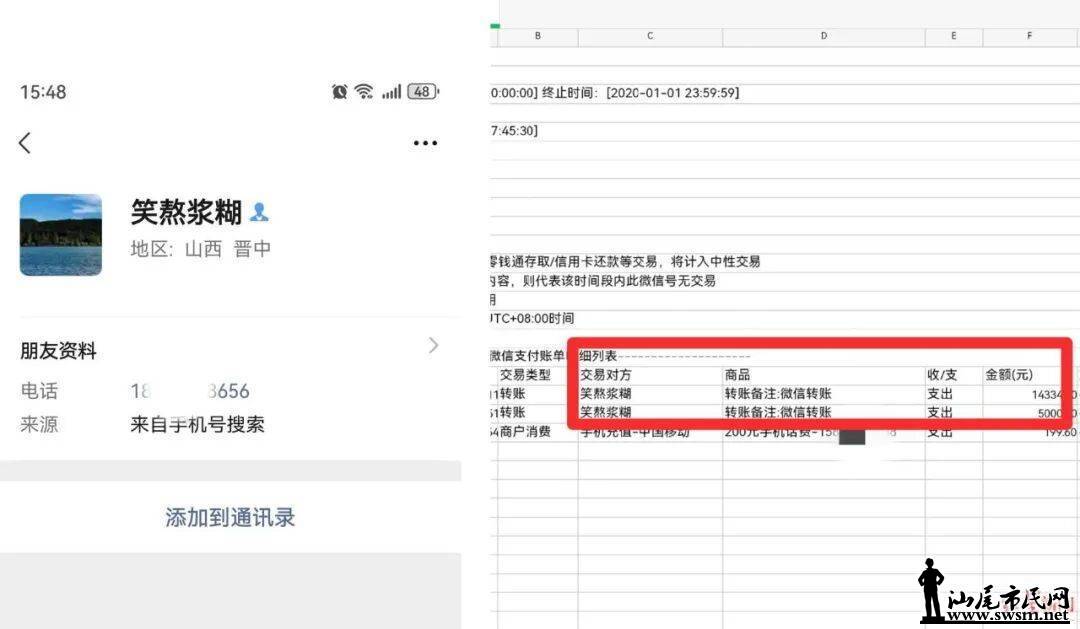Select column C header
1080x629 pixels.
click(650, 37)
